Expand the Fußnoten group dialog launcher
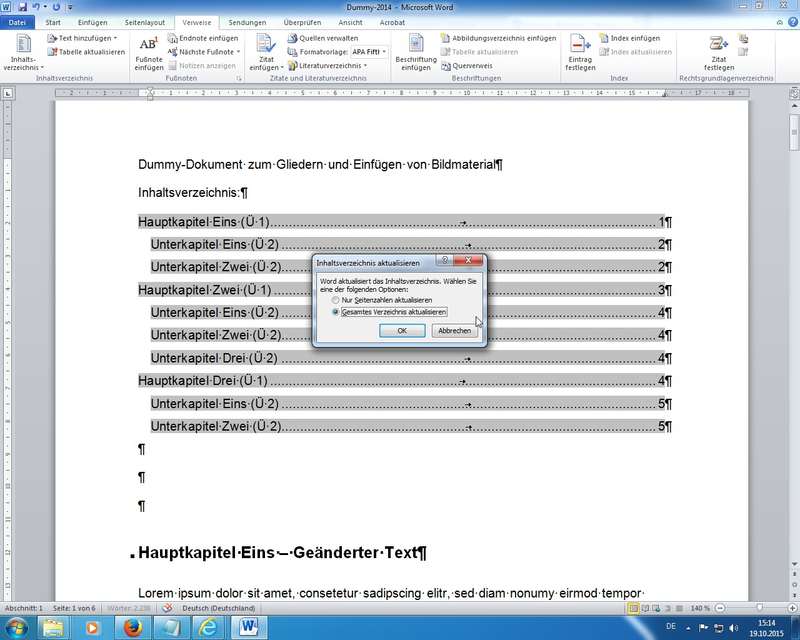Image resolution: width=800 pixels, height=640 pixels. pyautogui.click(x=238, y=79)
